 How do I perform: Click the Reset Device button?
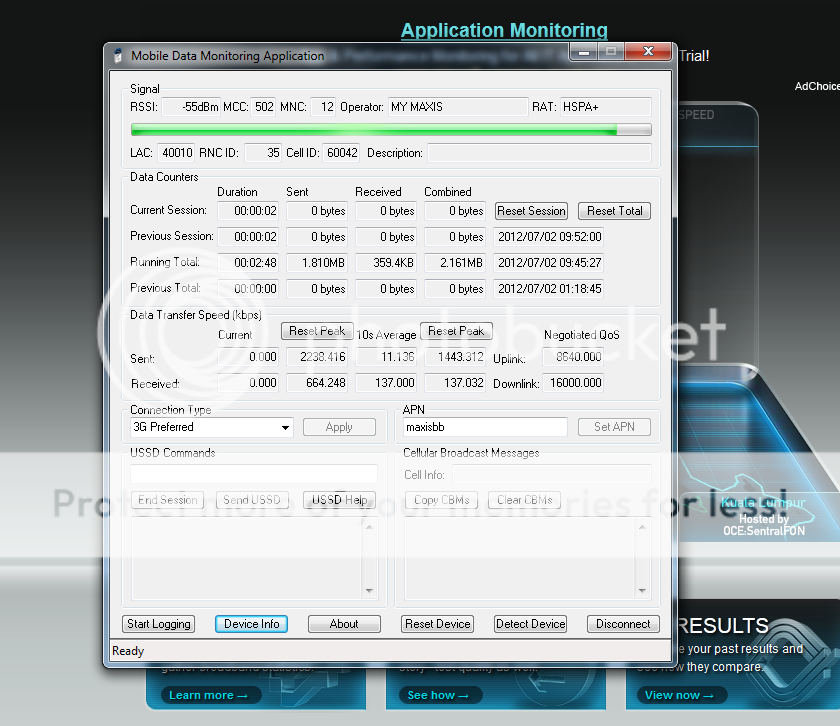click(x=438, y=624)
